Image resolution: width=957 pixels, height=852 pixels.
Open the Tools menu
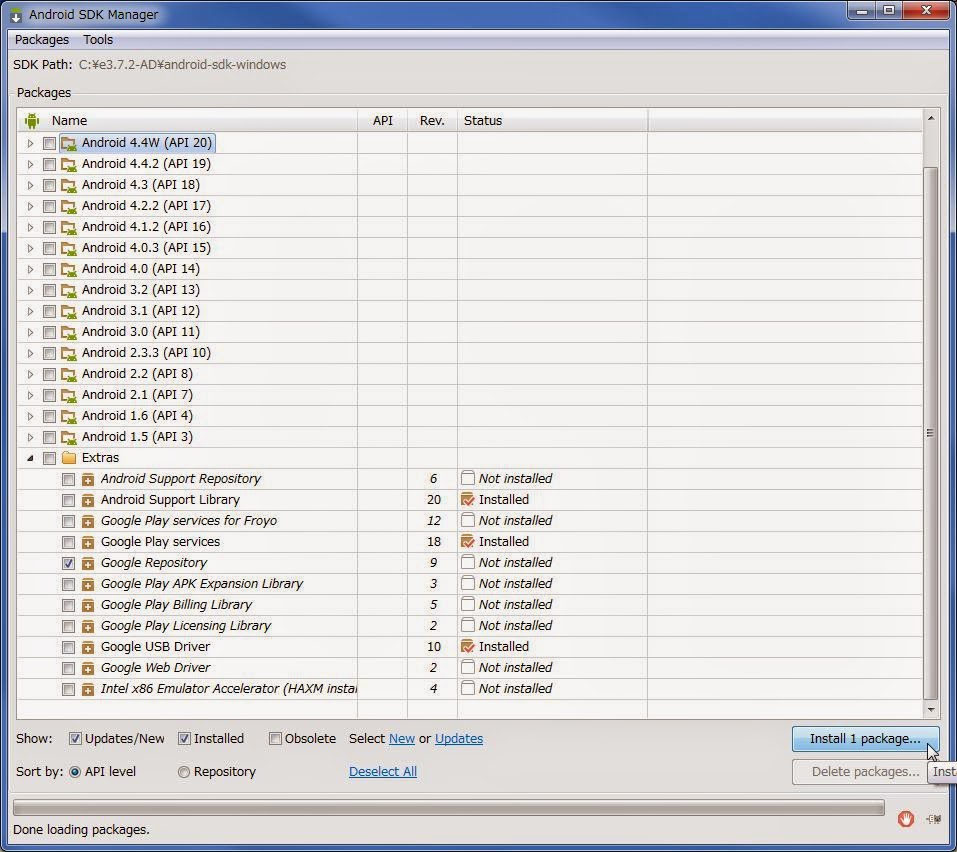[98, 40]
